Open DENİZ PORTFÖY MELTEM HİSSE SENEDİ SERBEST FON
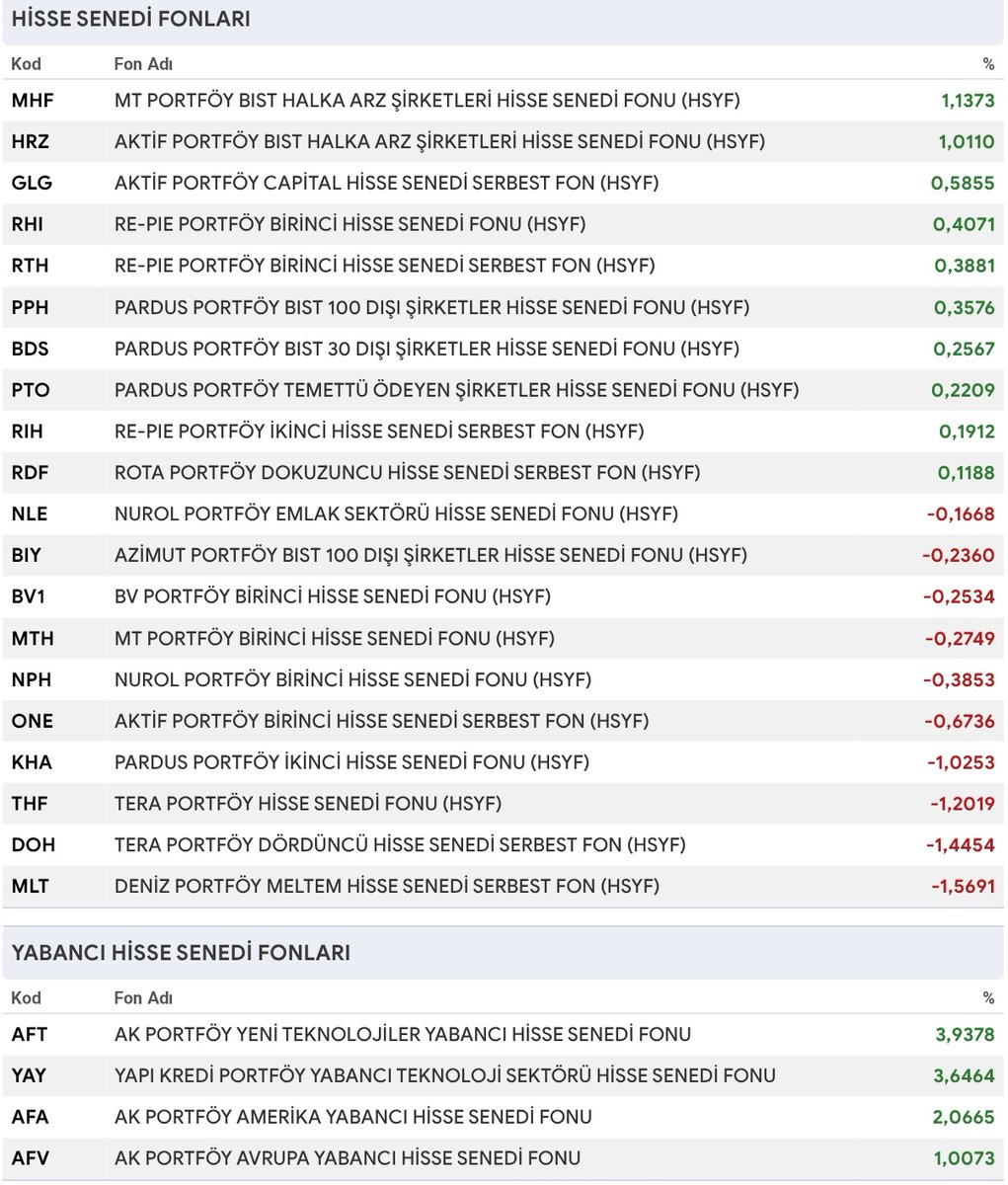This screenshot has height=1185, width=1008. pyautogui.click(x=387, y=888)
